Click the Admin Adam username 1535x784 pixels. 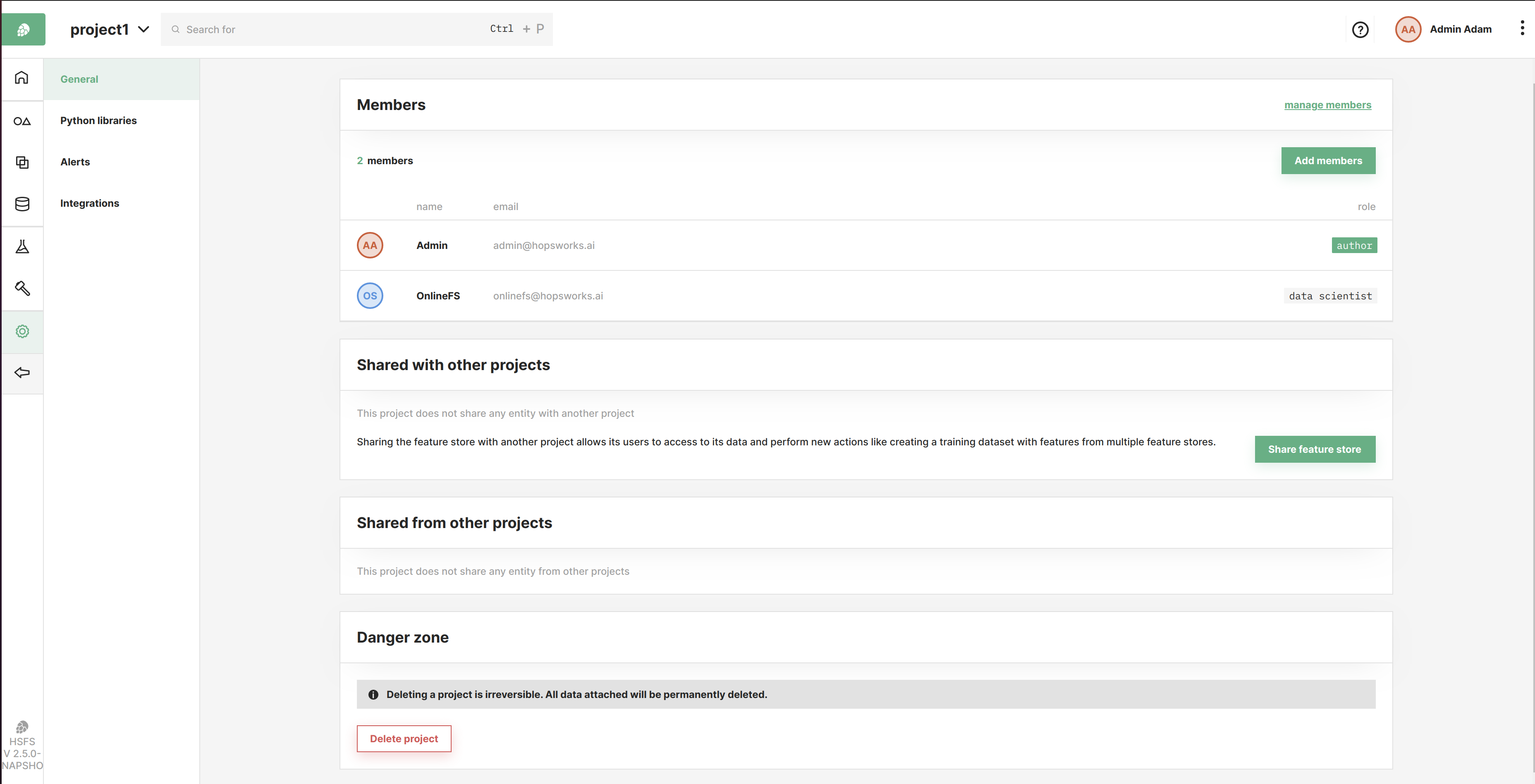1461,29
